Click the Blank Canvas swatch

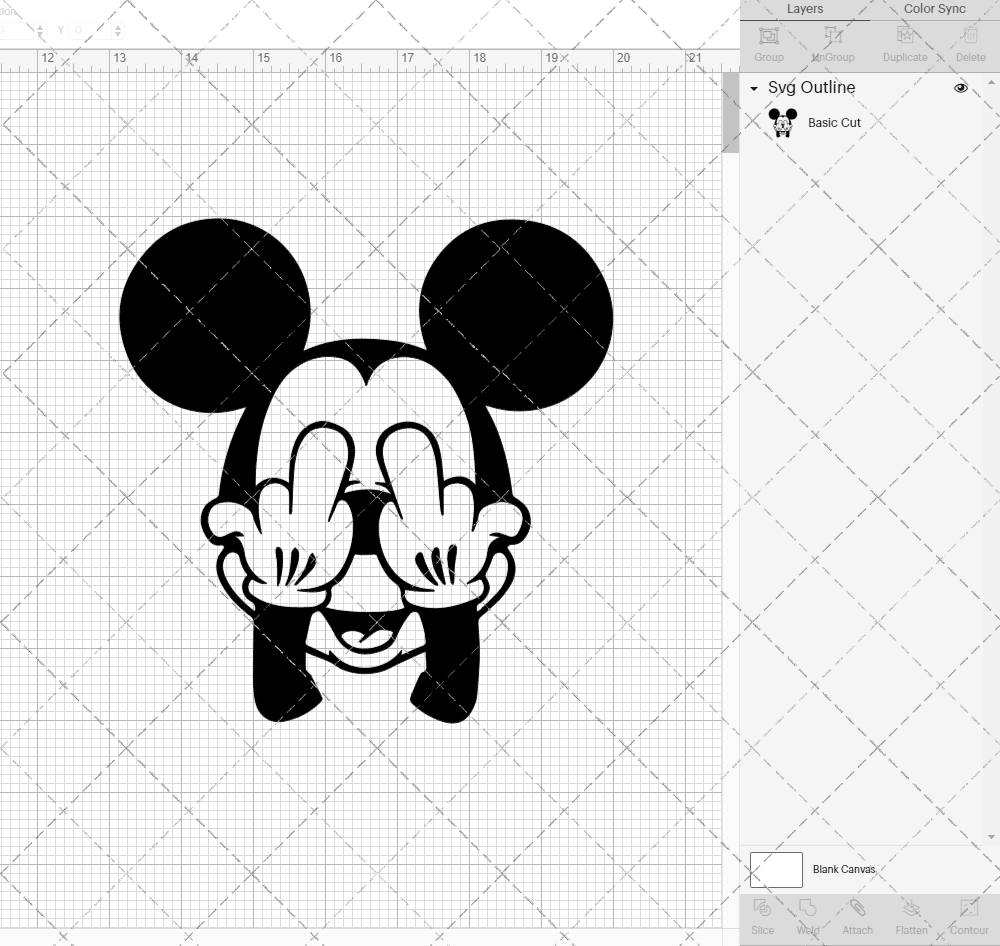[776, 869]
